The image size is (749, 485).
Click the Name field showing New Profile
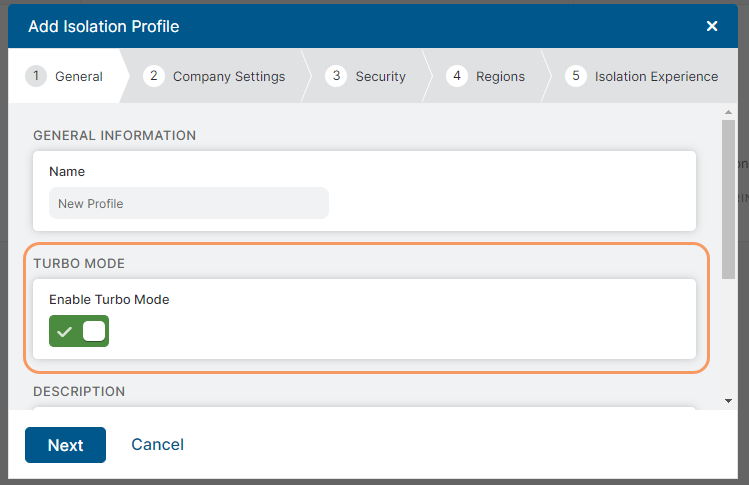click(188, 203)
